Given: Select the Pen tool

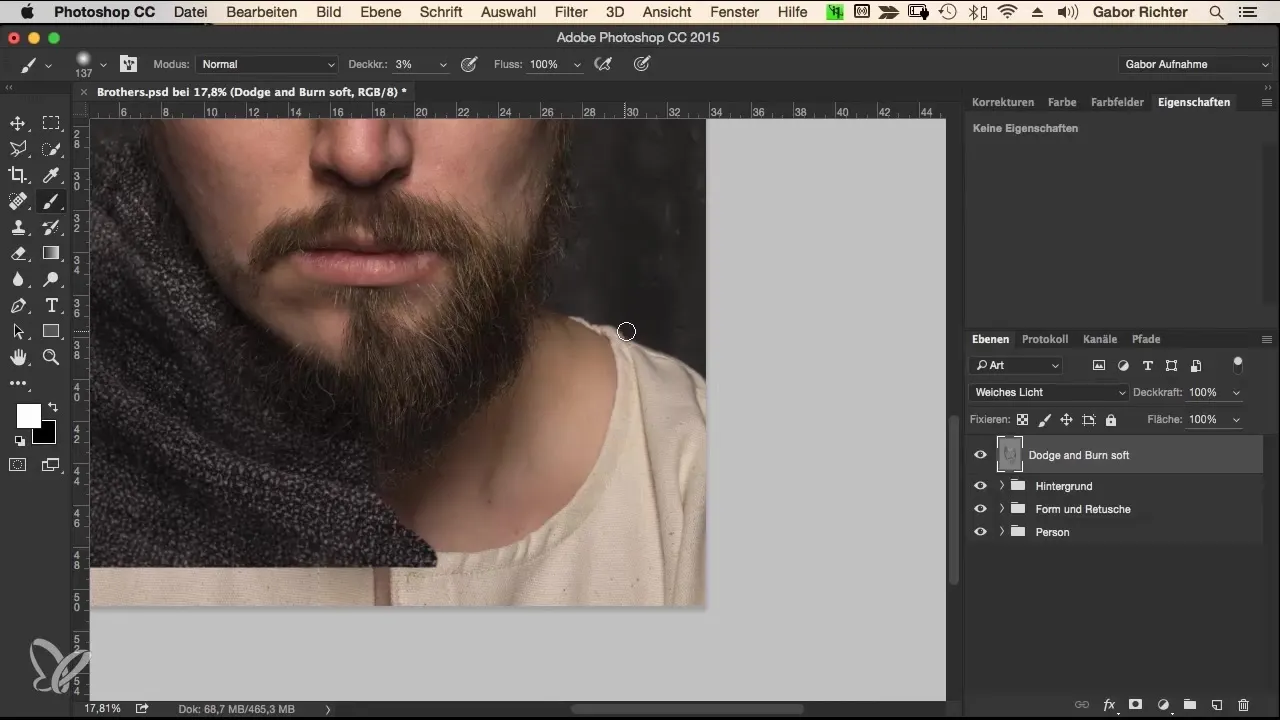Looking at the screenshot, I should (x=18, y=305).
